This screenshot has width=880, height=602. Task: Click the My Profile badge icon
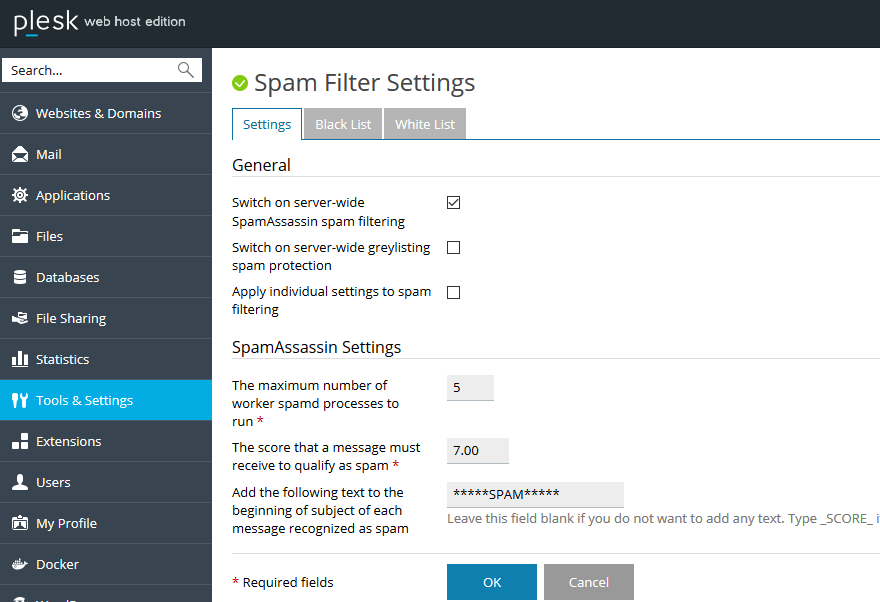coord(20,523)
